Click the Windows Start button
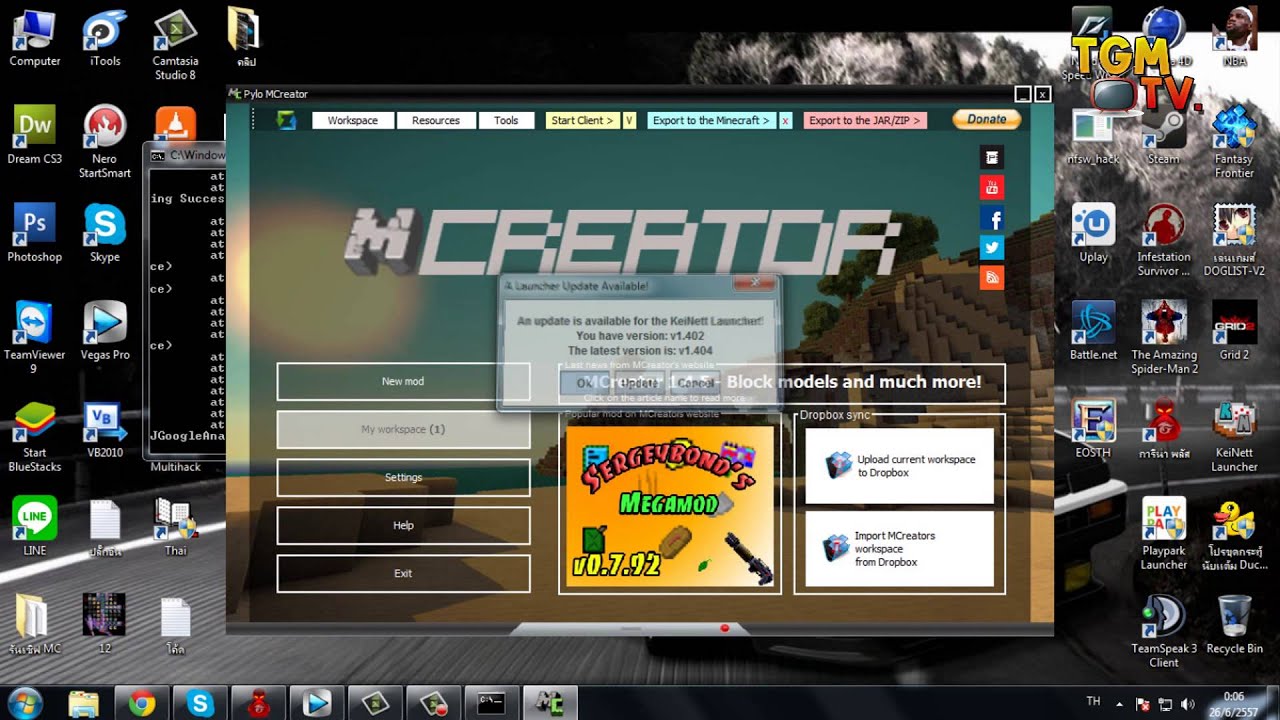The width and height of the screenshot is (1280, 720). pos(25,703)
